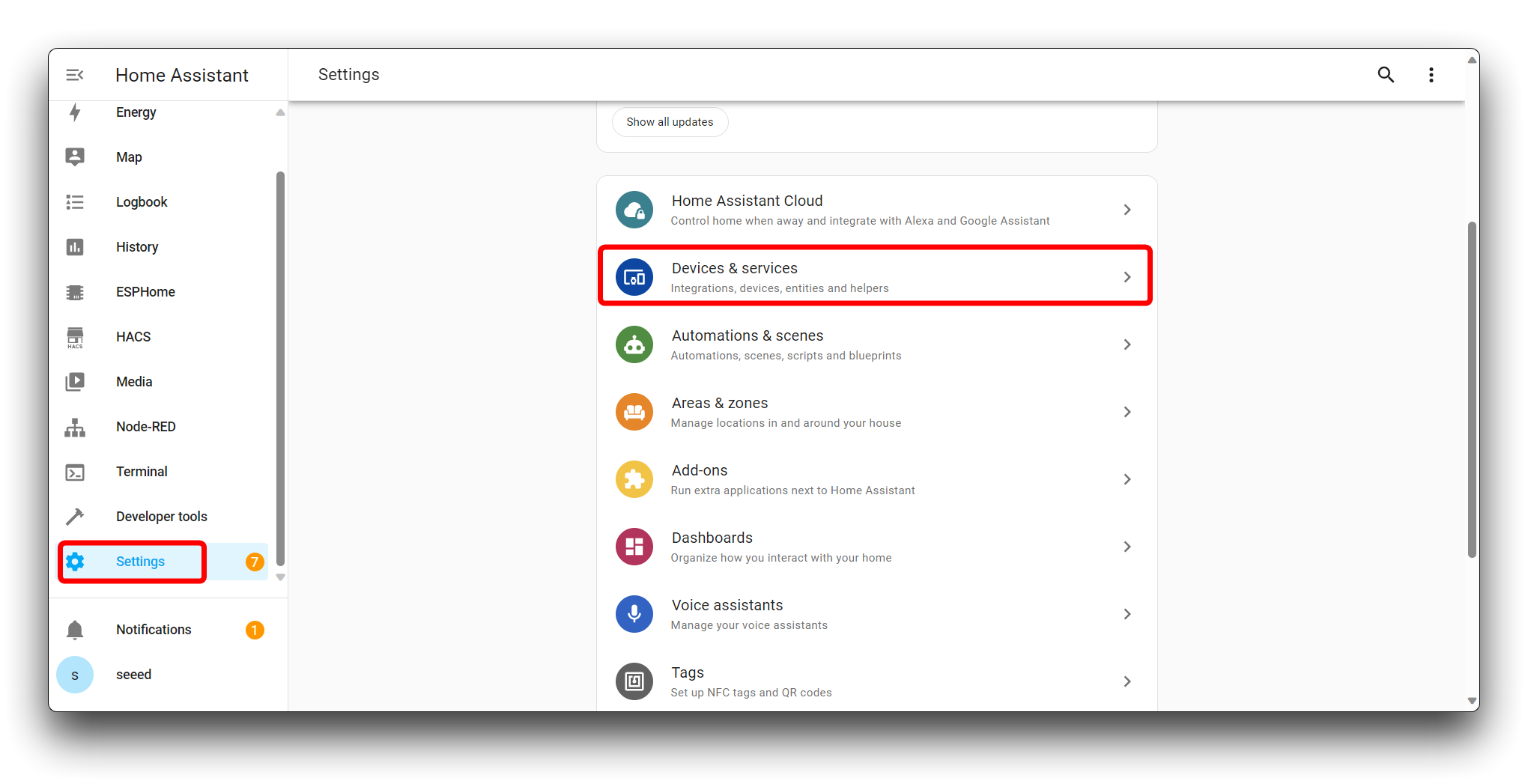Click the seeed user avatar
This screenshot has width=1528, height=784.
75,675
